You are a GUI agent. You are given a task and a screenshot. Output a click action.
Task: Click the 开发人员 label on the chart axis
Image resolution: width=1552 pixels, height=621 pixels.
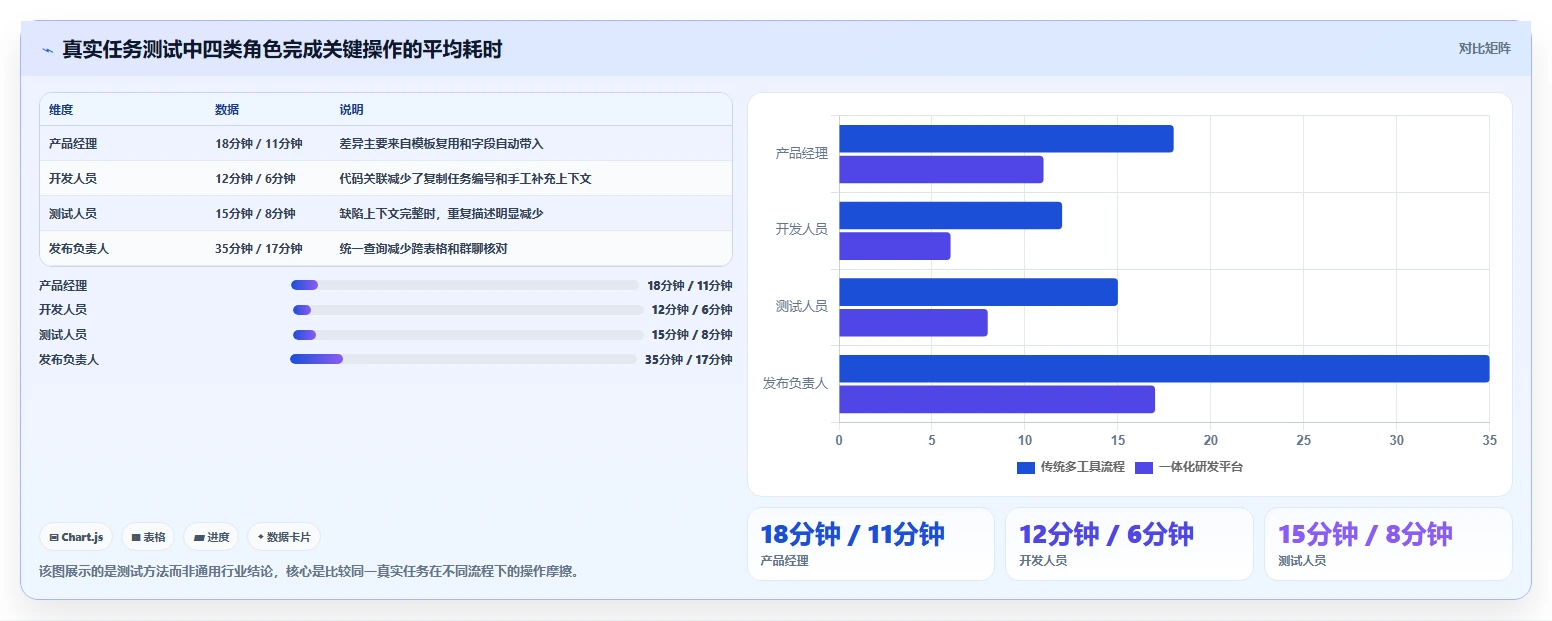point(802,230)
